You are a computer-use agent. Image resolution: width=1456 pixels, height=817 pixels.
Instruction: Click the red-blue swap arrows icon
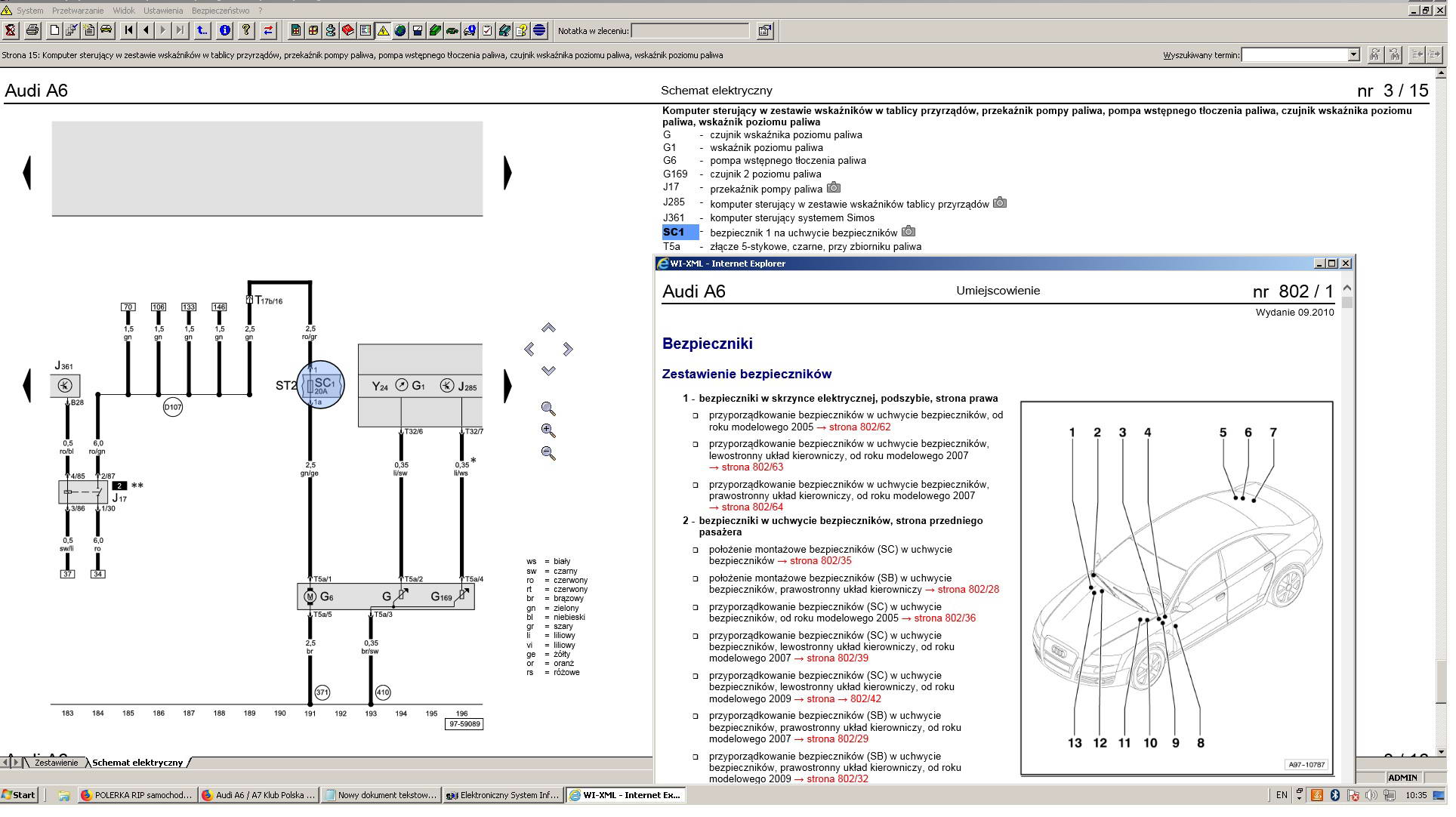click(268, 31)
